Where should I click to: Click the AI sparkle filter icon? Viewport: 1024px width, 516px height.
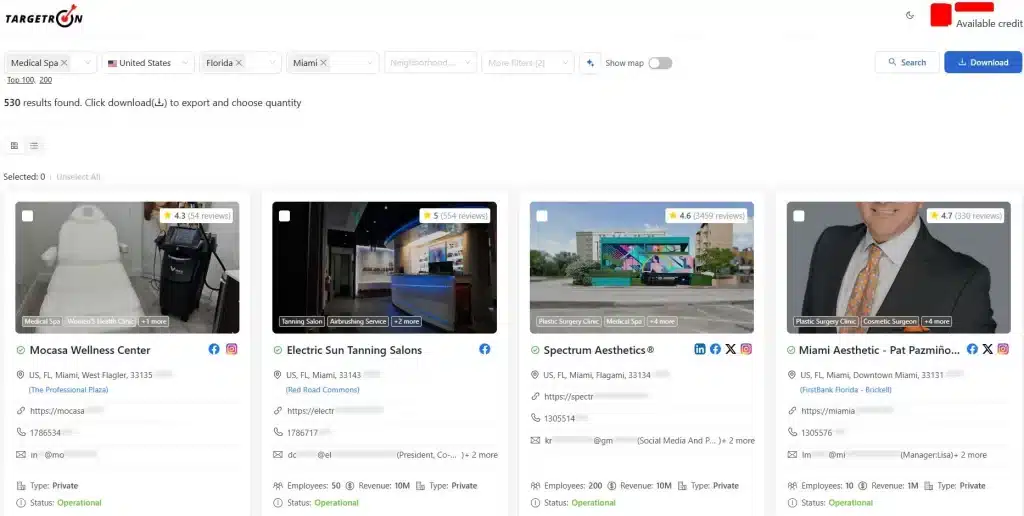click(x=590, y=63)
